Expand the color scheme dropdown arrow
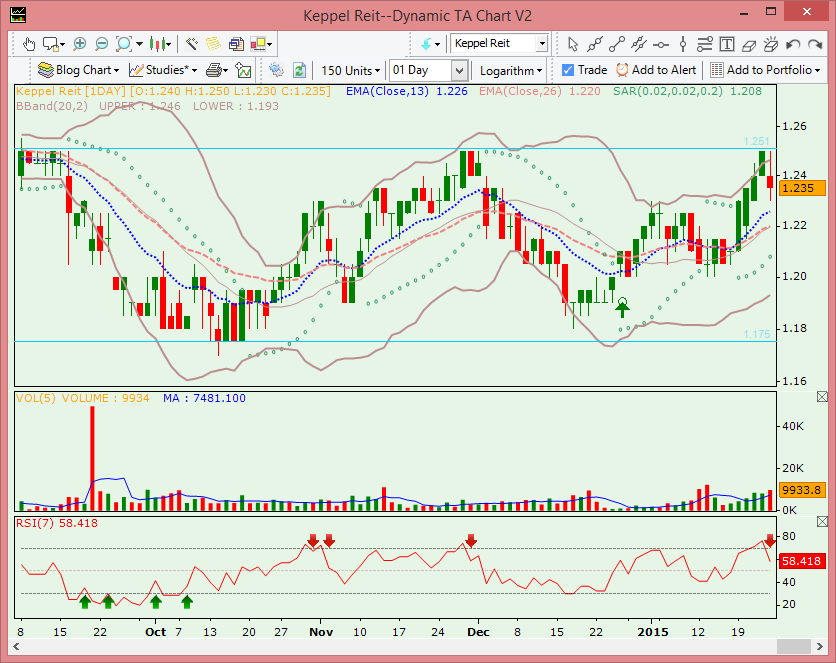Viewport: 836px width, 663px height. pos(270,44)
